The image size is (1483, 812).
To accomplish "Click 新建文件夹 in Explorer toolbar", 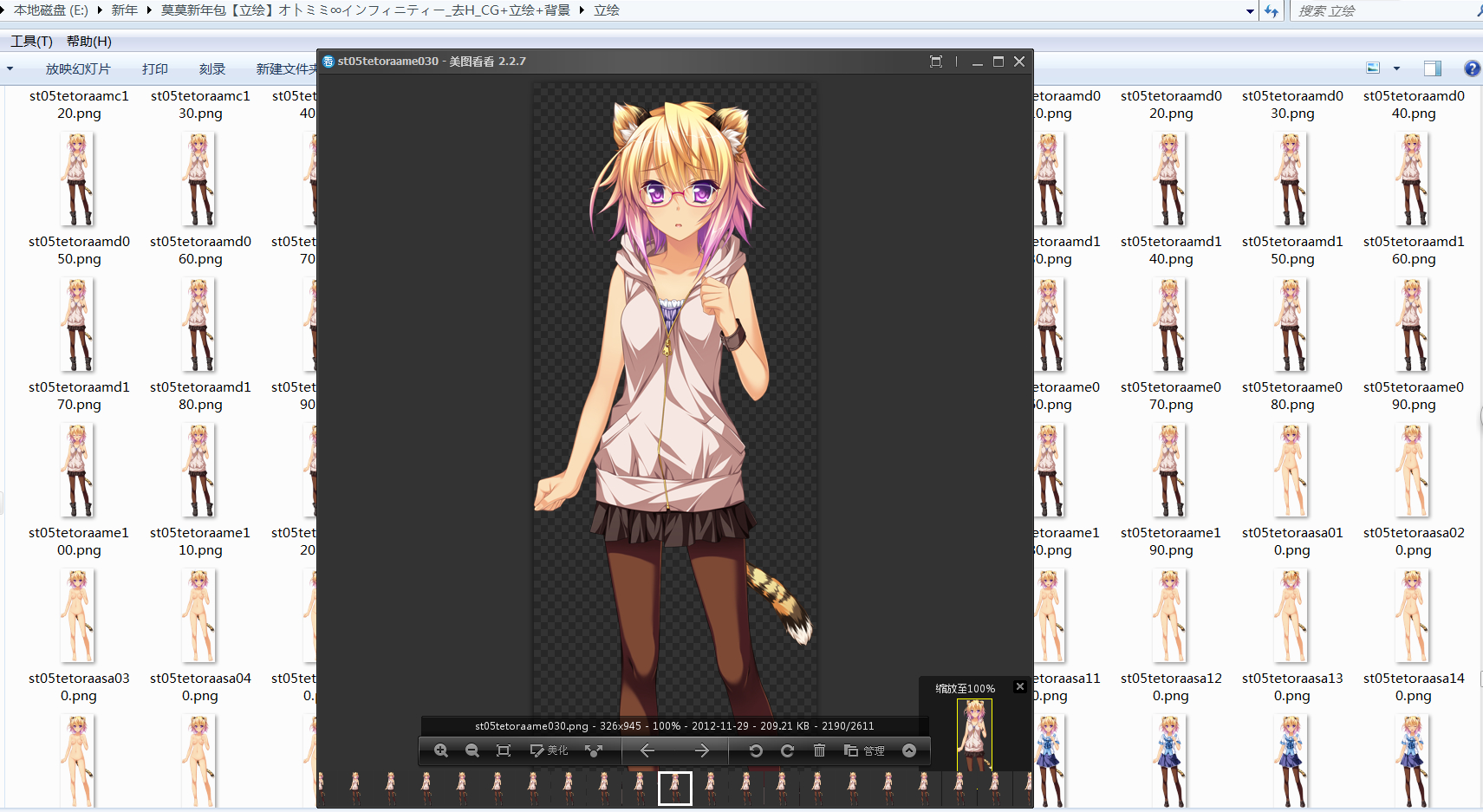I will pyautogui.click(x=286, y=68).
